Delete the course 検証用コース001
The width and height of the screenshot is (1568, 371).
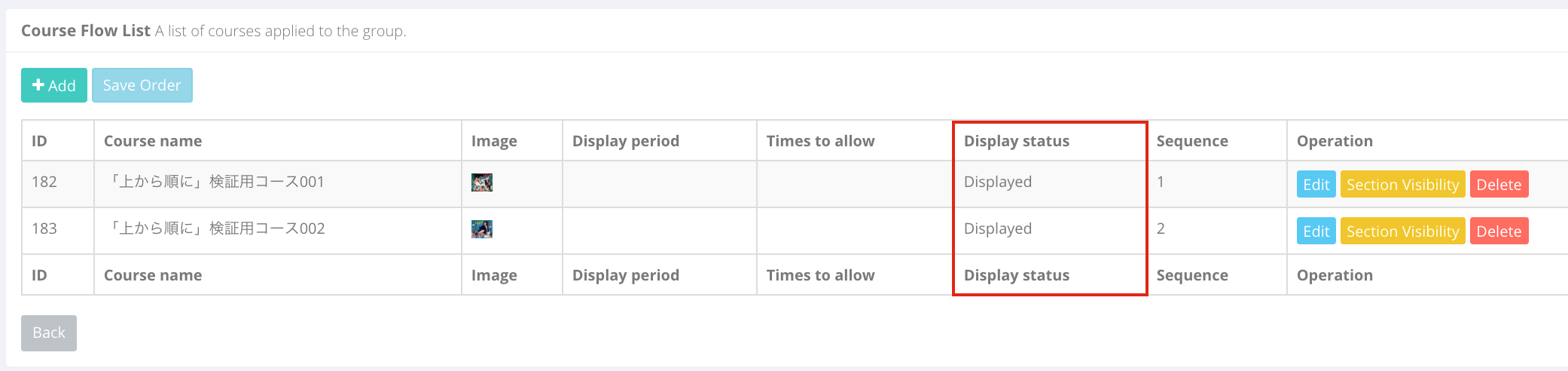pyautogui.click(x=1499, y=185)
